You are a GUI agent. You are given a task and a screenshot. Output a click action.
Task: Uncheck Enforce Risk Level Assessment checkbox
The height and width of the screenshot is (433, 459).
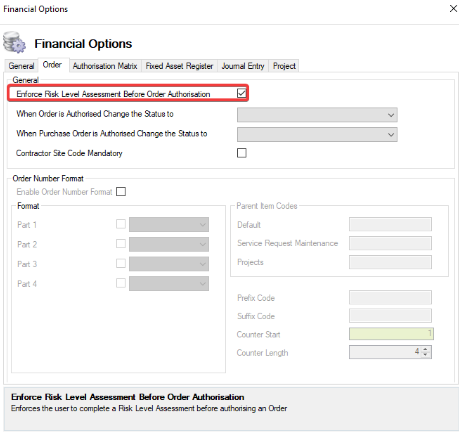pos(242,93)
